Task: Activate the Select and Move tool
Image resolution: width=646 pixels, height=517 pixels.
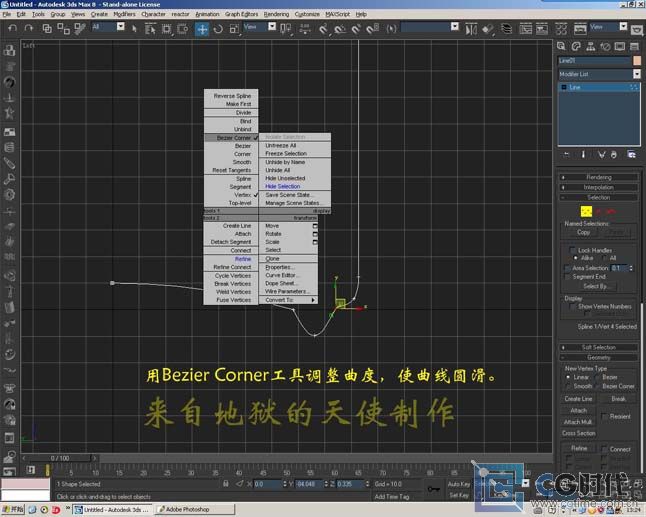Action: (x=202, y=29)
